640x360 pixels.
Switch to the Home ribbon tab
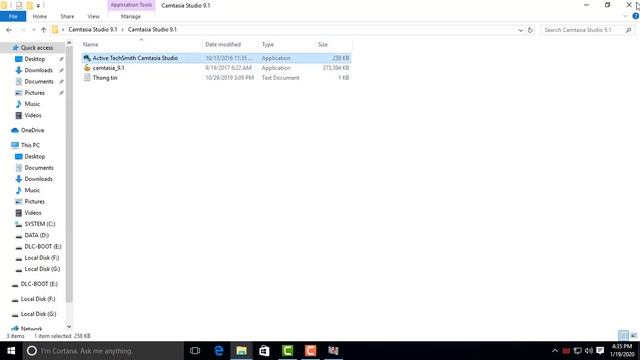pyautogui.click(x=40, y=16)
